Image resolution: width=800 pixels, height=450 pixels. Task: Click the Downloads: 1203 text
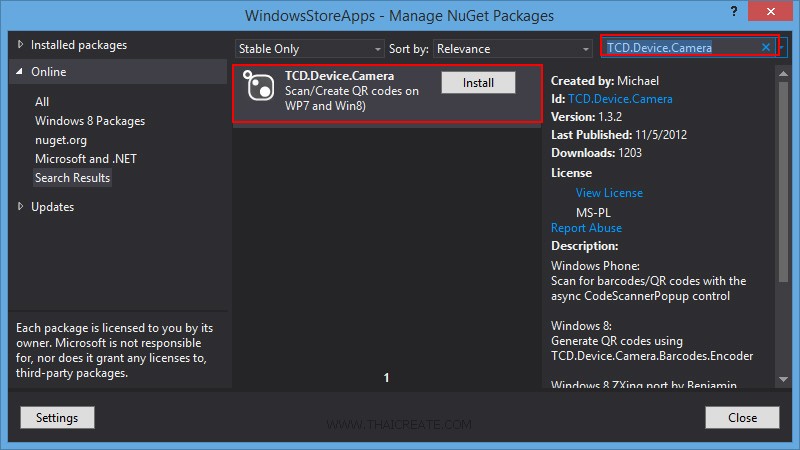point(596,153)
